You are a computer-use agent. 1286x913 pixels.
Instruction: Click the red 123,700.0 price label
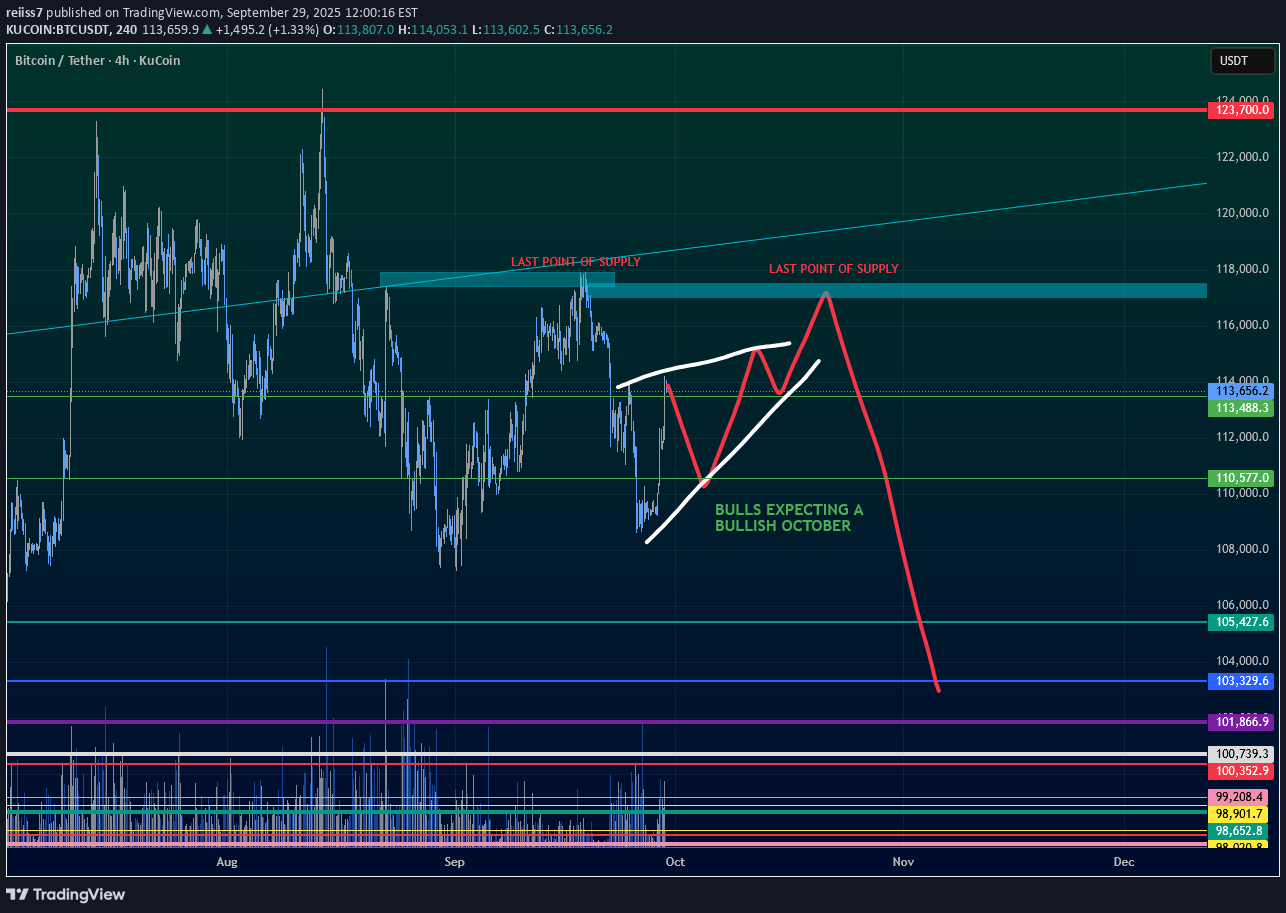click(1241, 109)
